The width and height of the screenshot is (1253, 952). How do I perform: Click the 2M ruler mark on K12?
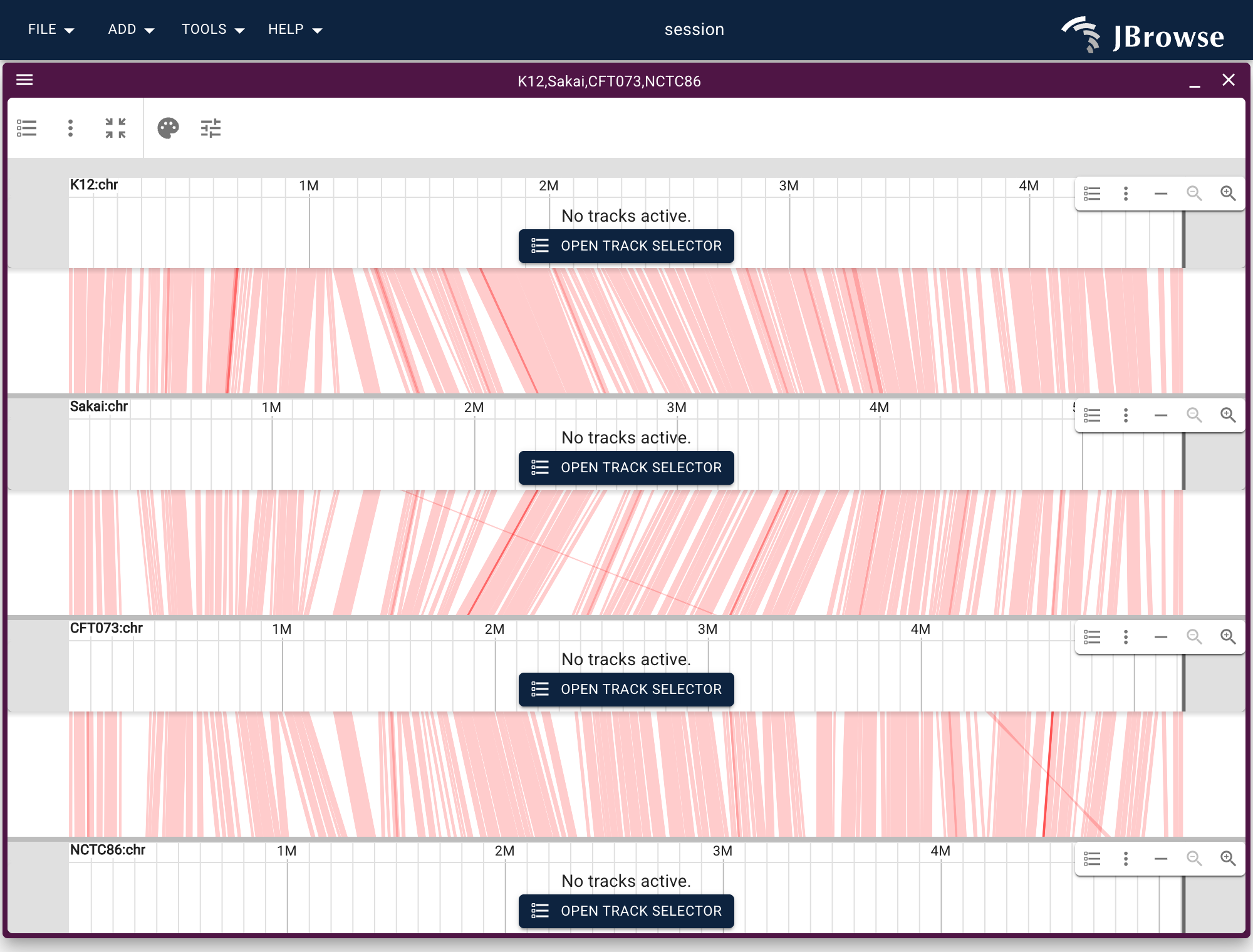549,186
